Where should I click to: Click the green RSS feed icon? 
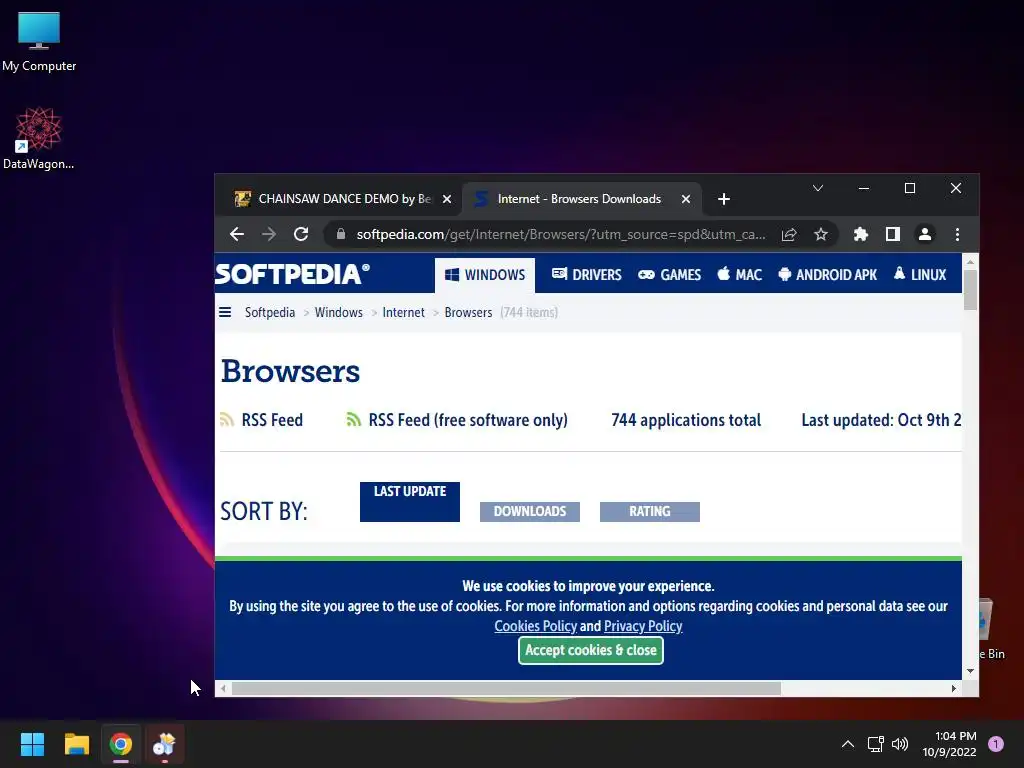[353, 419]
